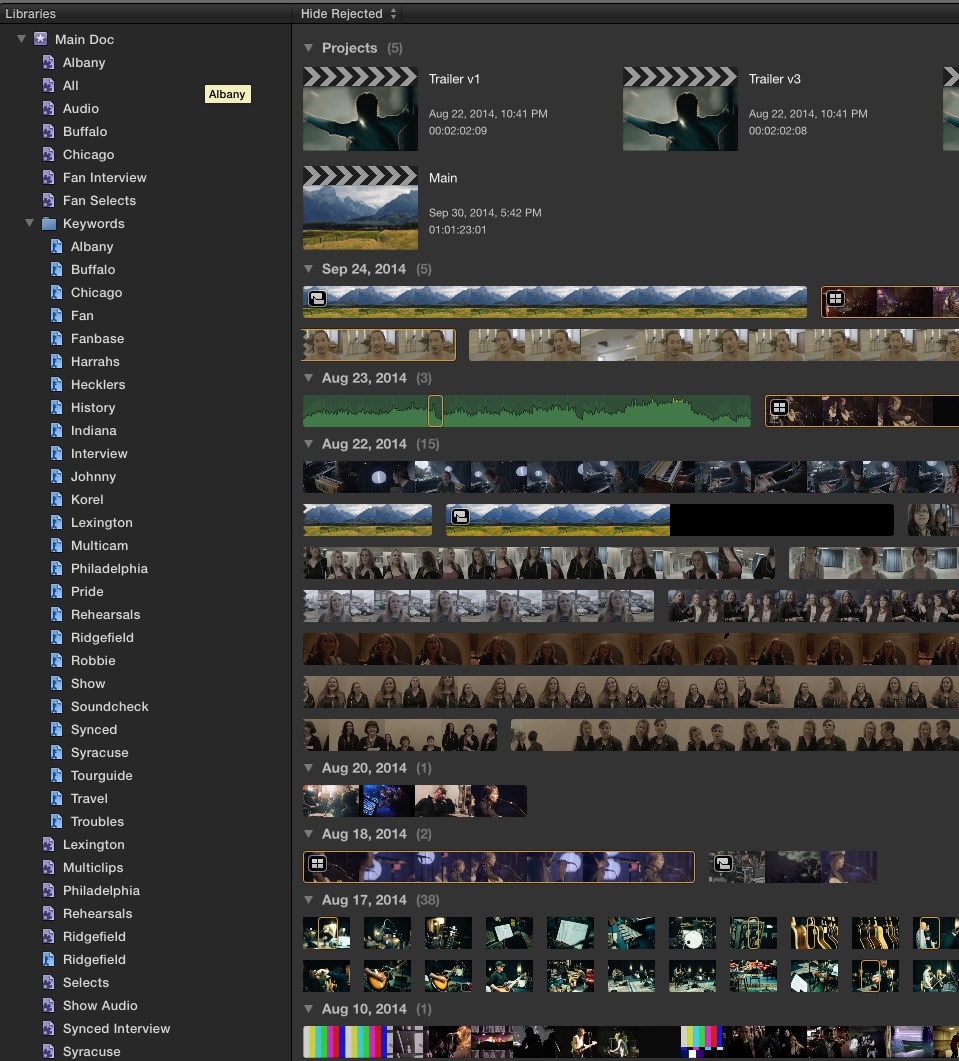Select the Indiana keyword collection
The height and width of the screenshot is (1061, 959).
click(x=93, y=430)
